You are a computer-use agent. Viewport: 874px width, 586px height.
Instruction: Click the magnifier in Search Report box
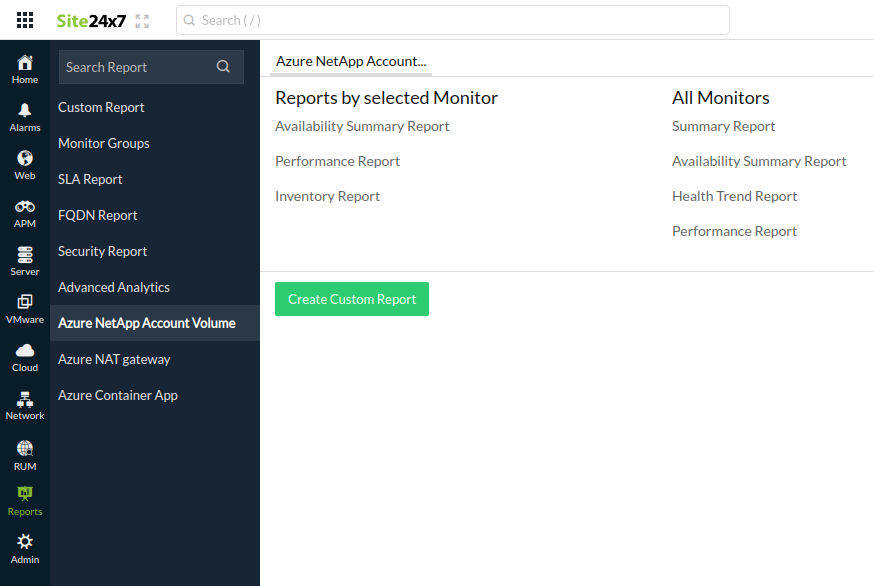pyautogui.click(x=223, y=66)
